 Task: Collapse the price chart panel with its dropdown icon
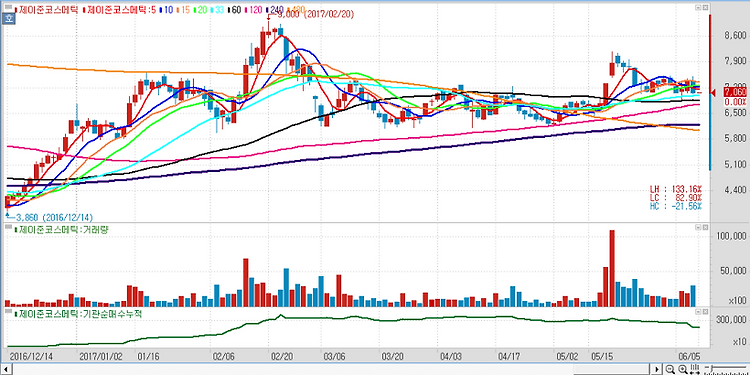699,8
